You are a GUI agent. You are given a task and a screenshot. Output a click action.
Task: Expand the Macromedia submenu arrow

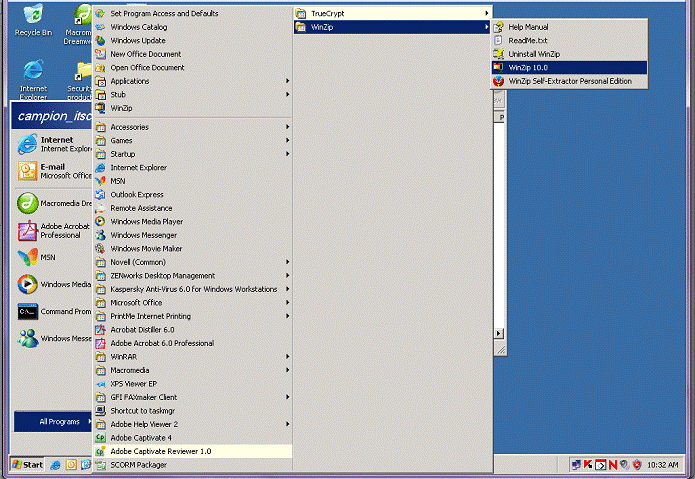(x=287, y=370)
